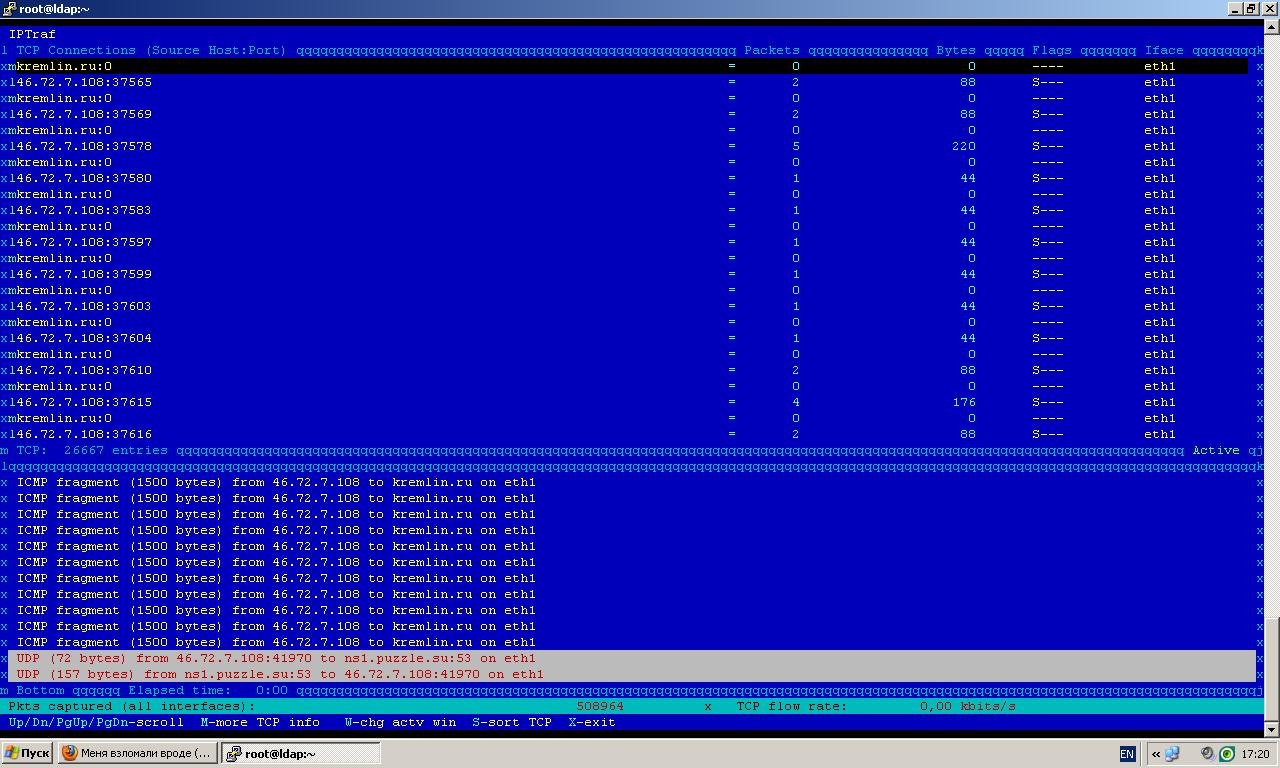
Task: Click the system clock showing 17:20
Action: tap(1255, 754)
